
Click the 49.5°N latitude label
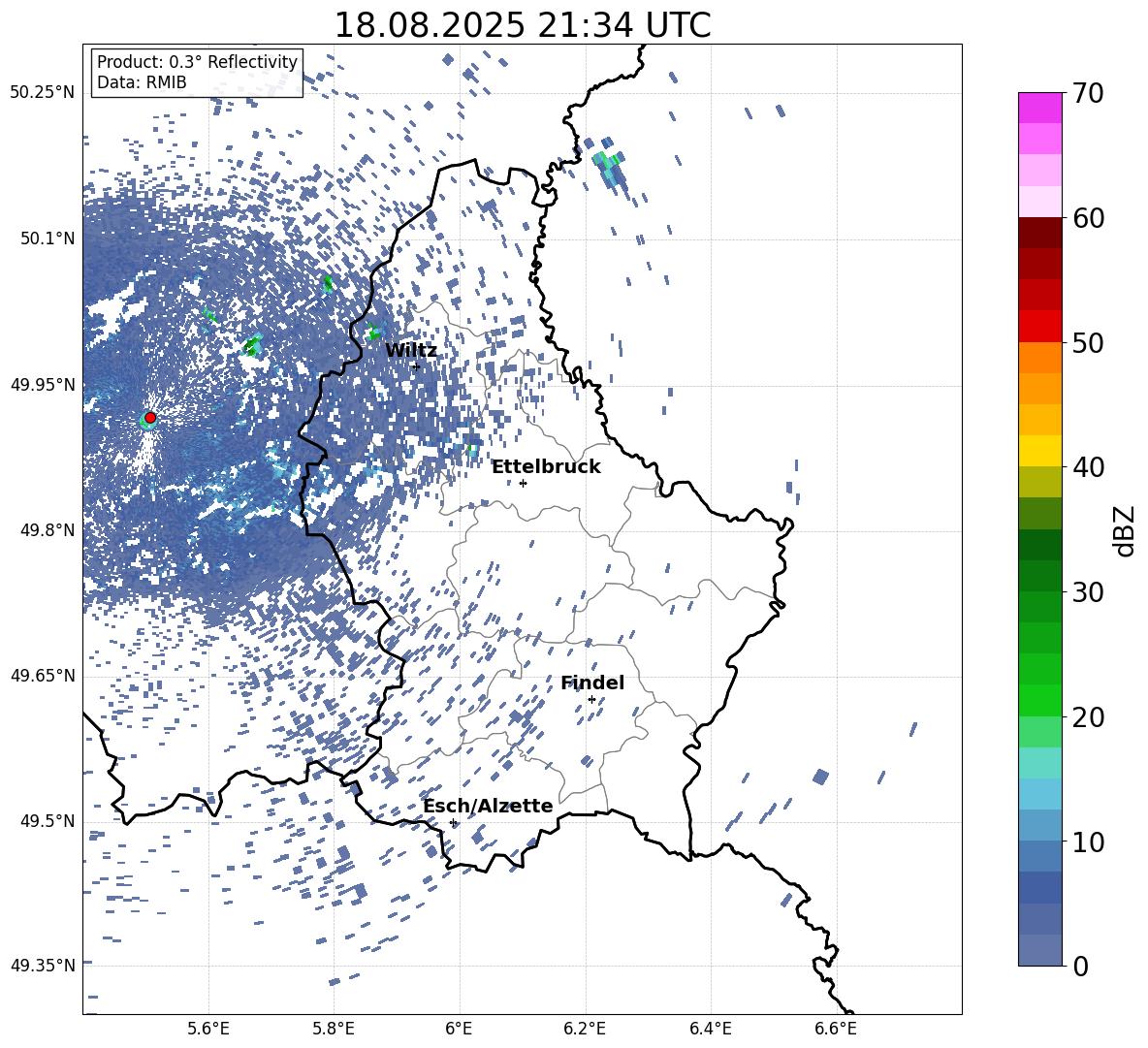click(48, 821)
